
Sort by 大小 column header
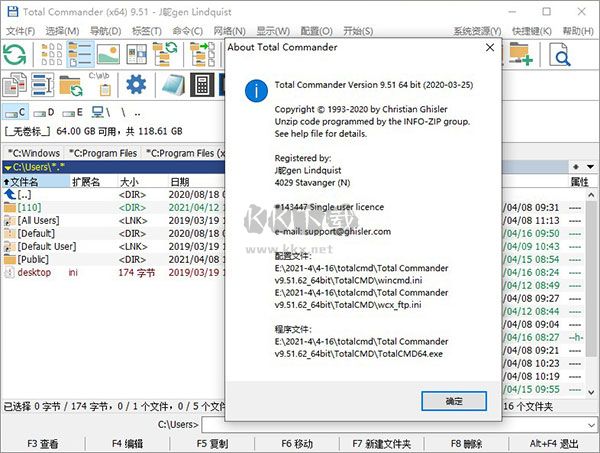click(142, 182)
